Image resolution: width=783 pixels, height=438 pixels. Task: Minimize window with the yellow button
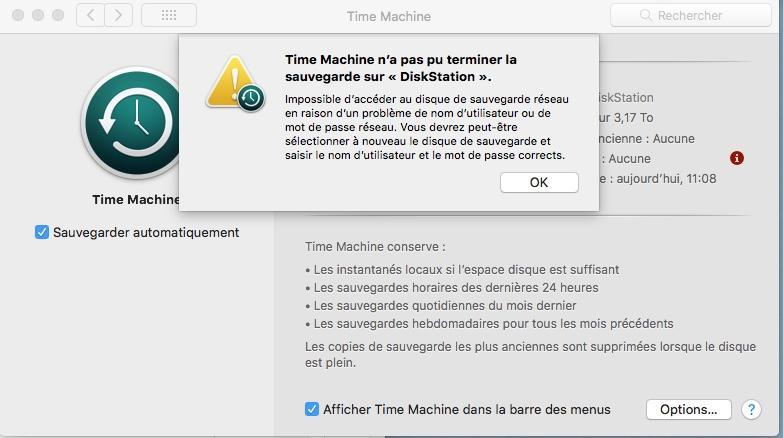(x=37, y=16)
